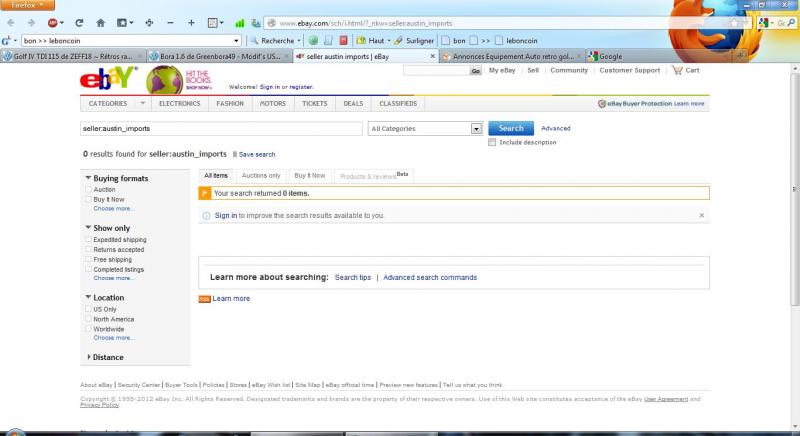Image resolution: width=800 pixels, height=436 pixels.
Task: Open the Firefox menu button
Action: coord(27,5)
